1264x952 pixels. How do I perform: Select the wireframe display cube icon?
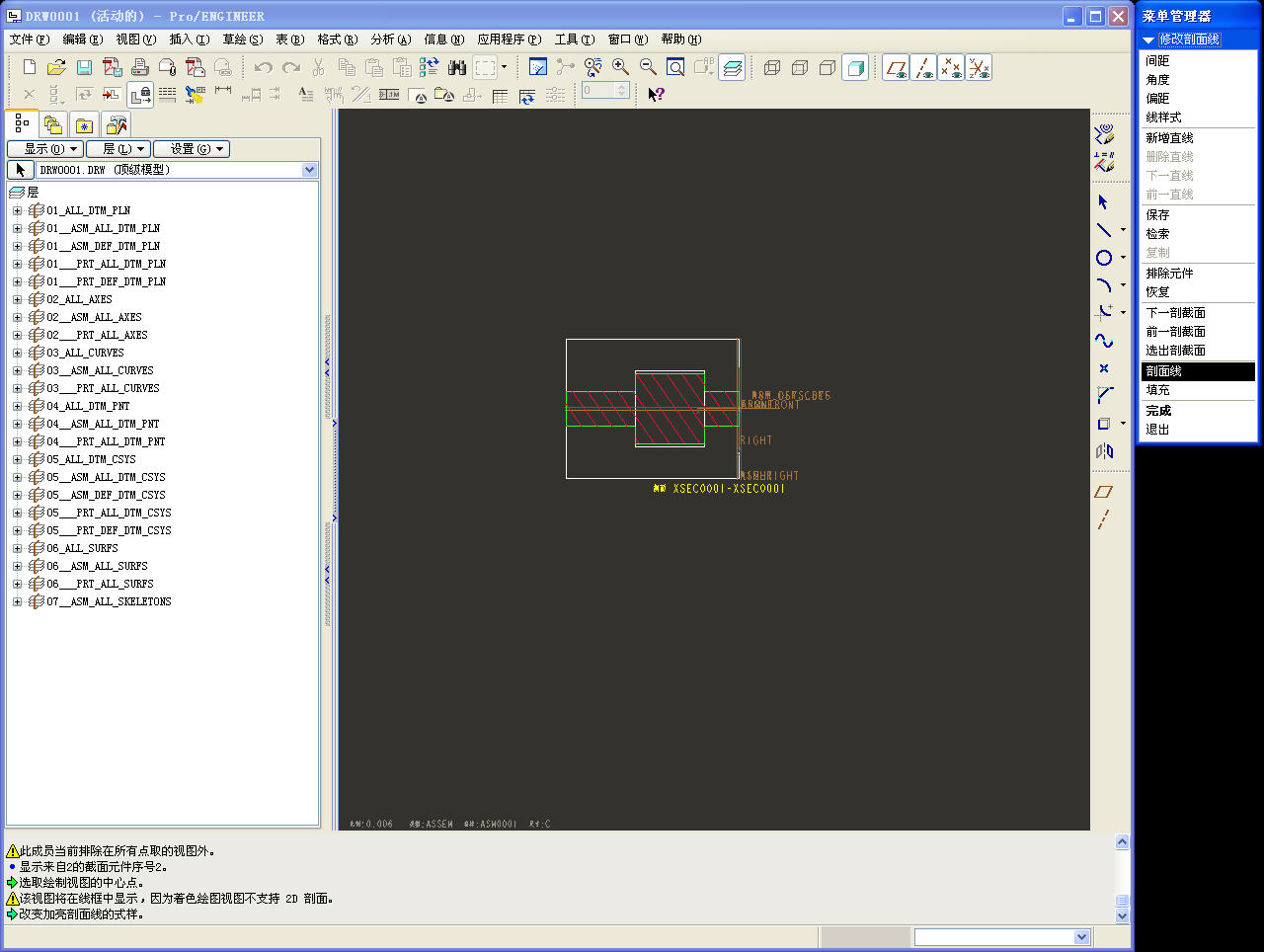pyautogui.click(x=772, y=67)
